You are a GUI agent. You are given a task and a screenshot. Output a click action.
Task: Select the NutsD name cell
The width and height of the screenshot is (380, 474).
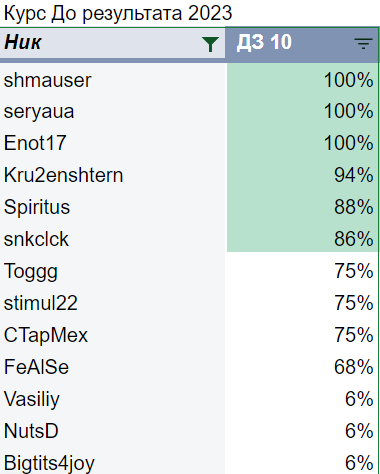(x=113, y=431)
